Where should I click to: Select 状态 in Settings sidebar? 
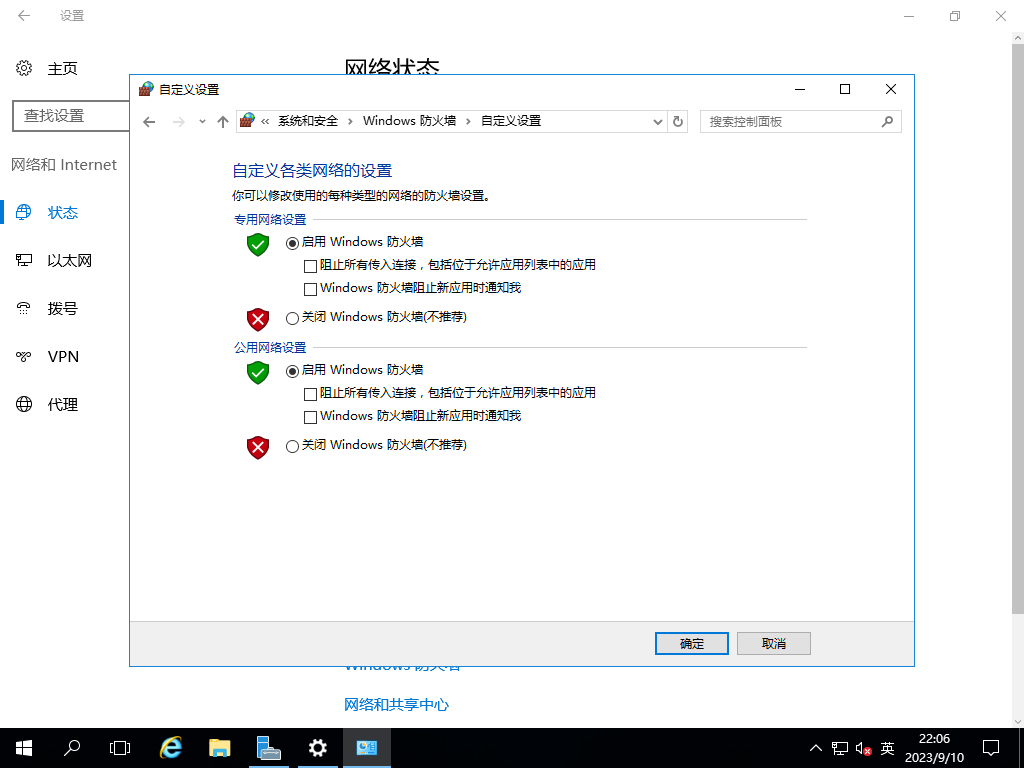(x=65, y=213)
